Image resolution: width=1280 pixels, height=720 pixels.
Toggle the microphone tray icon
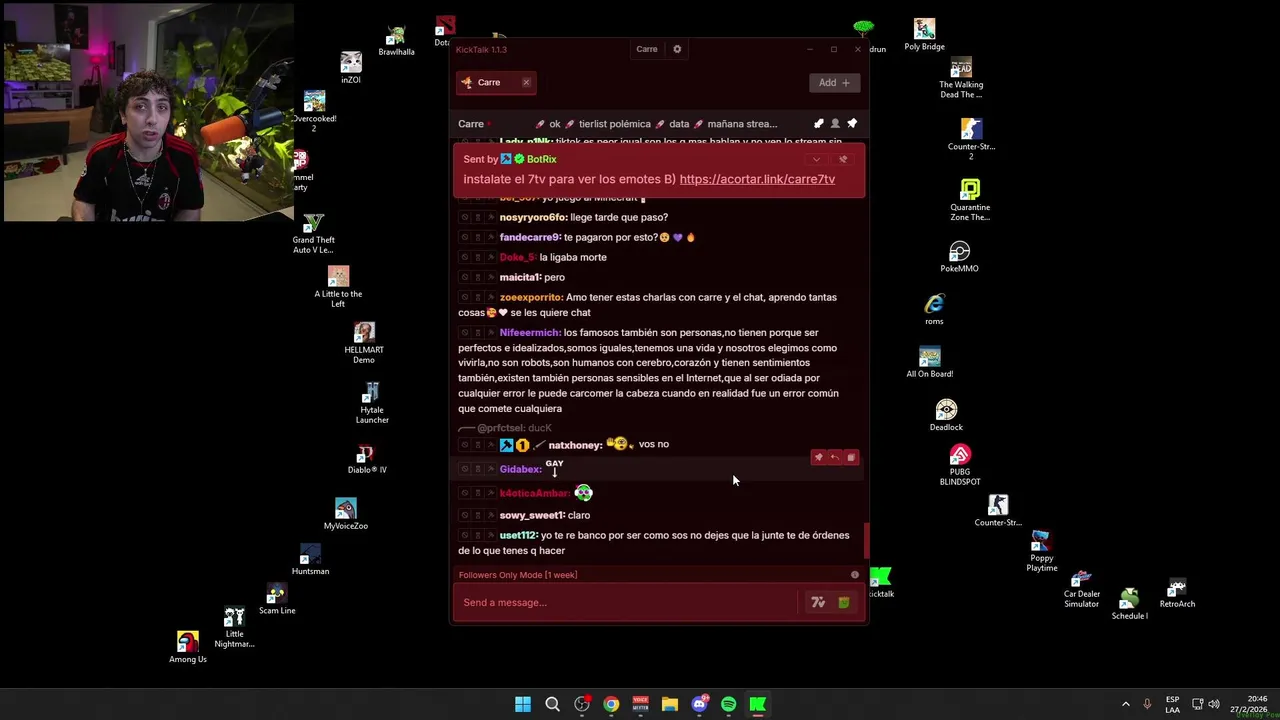pos(1147,704)
